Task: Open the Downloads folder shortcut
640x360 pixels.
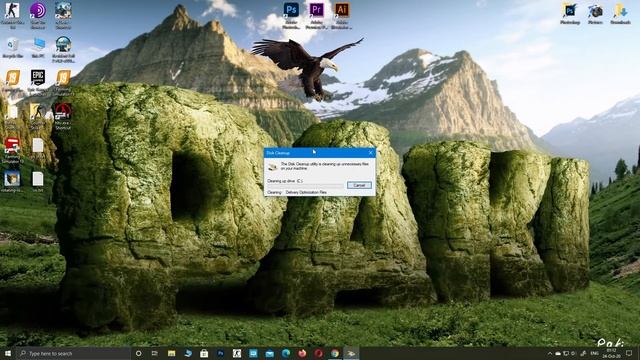Action: tap(620, 14)
